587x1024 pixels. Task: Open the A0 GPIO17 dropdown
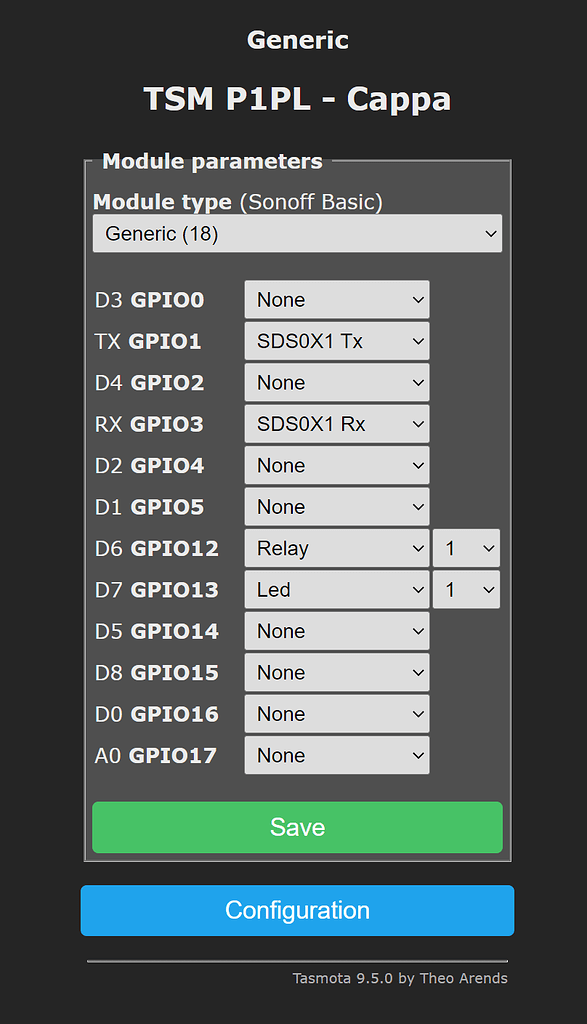(x=337, y=756)
